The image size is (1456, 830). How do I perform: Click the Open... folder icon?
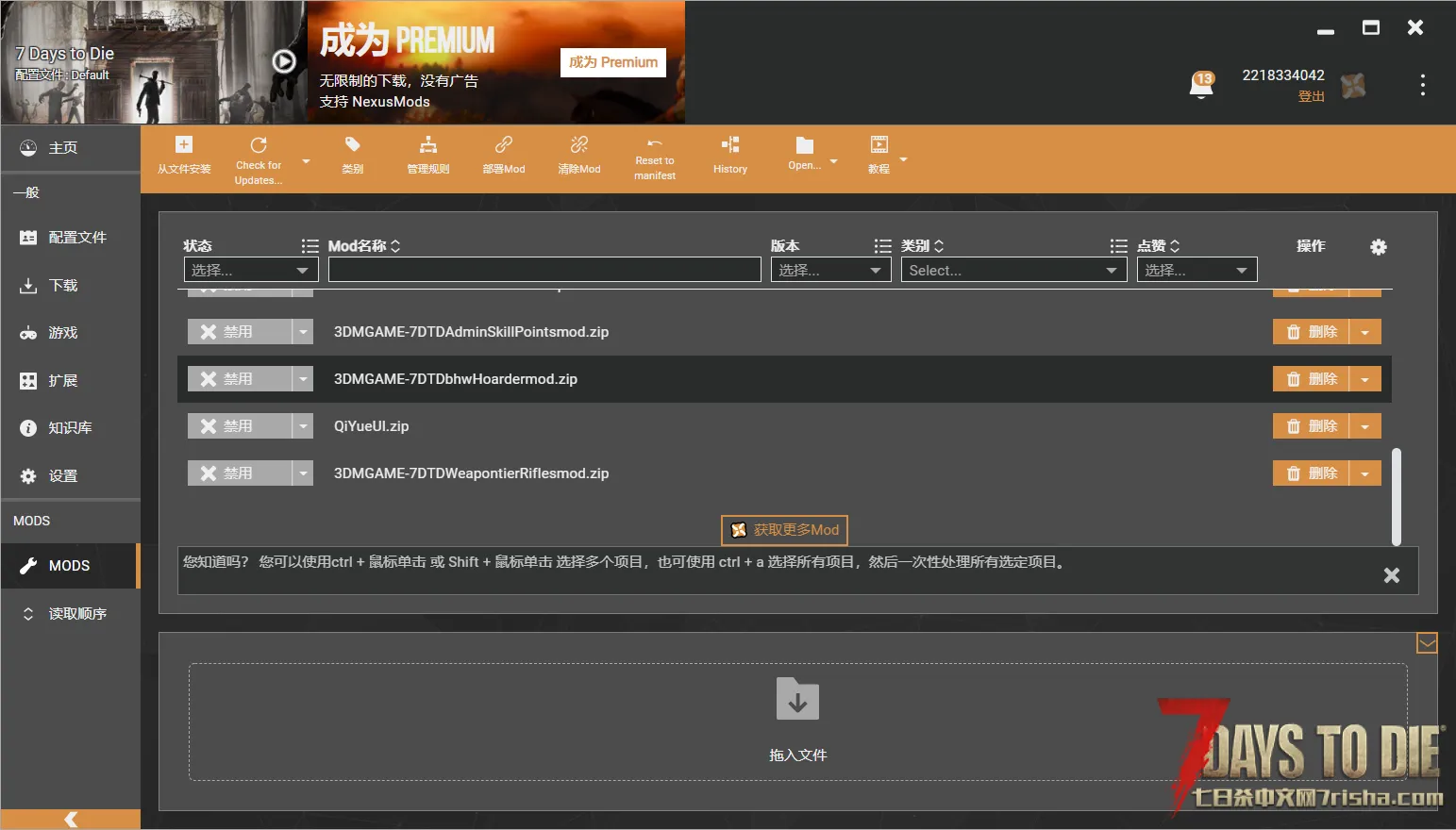pos(804,145)
